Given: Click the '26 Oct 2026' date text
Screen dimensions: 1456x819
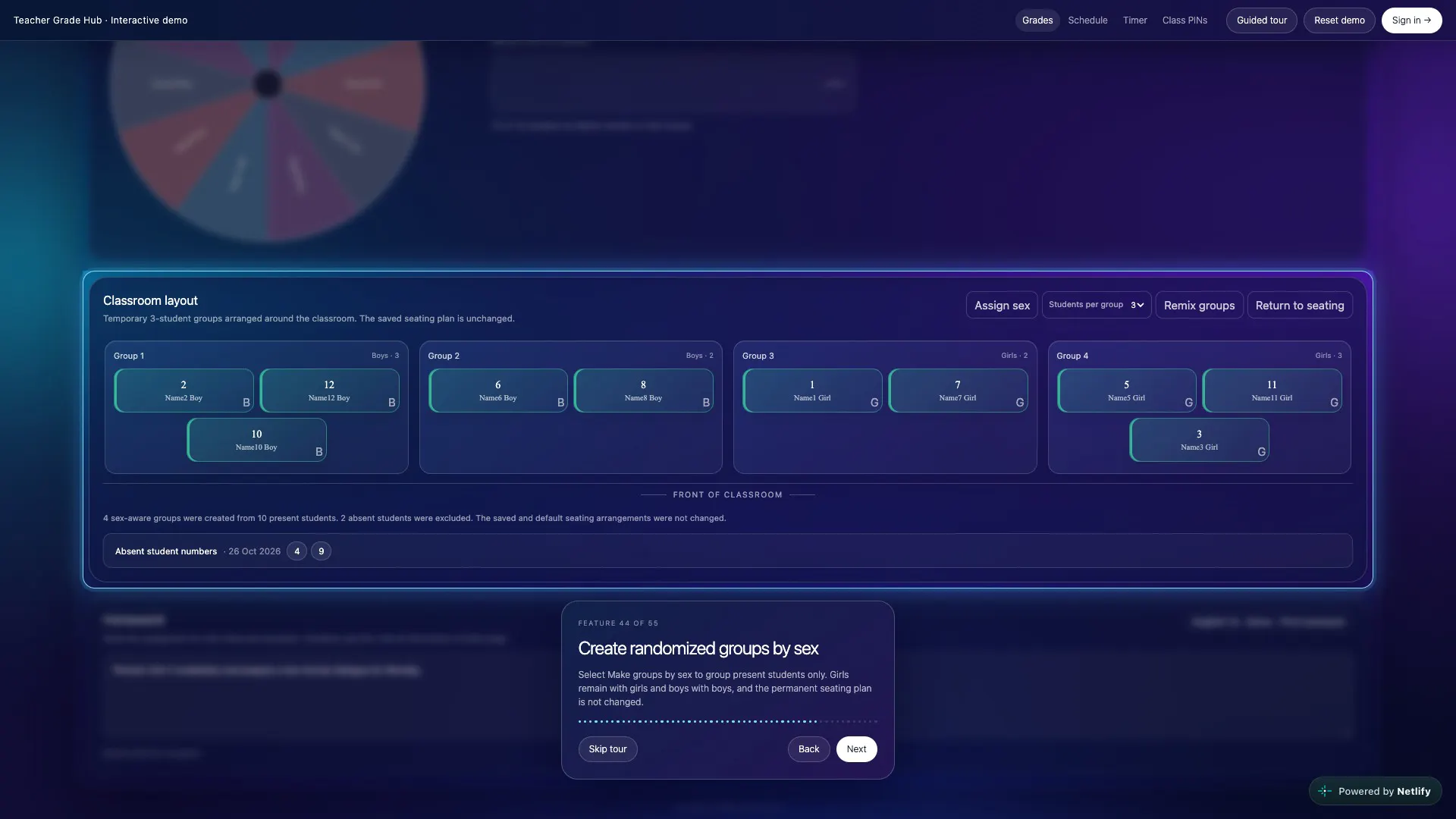Looking at the screenshot, I should point(254,551).
